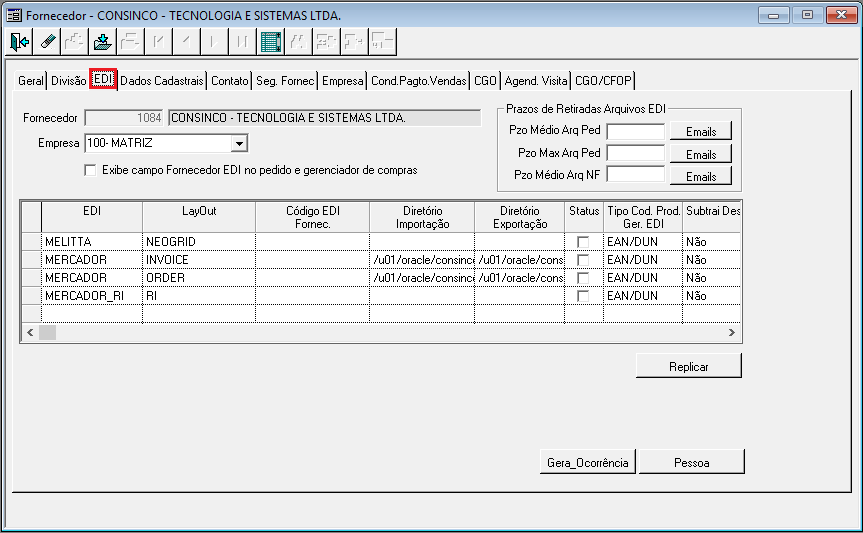The image size is (863, 533).
Task: Click the Diretório Importação column header
Action: [x=422, y=217]
